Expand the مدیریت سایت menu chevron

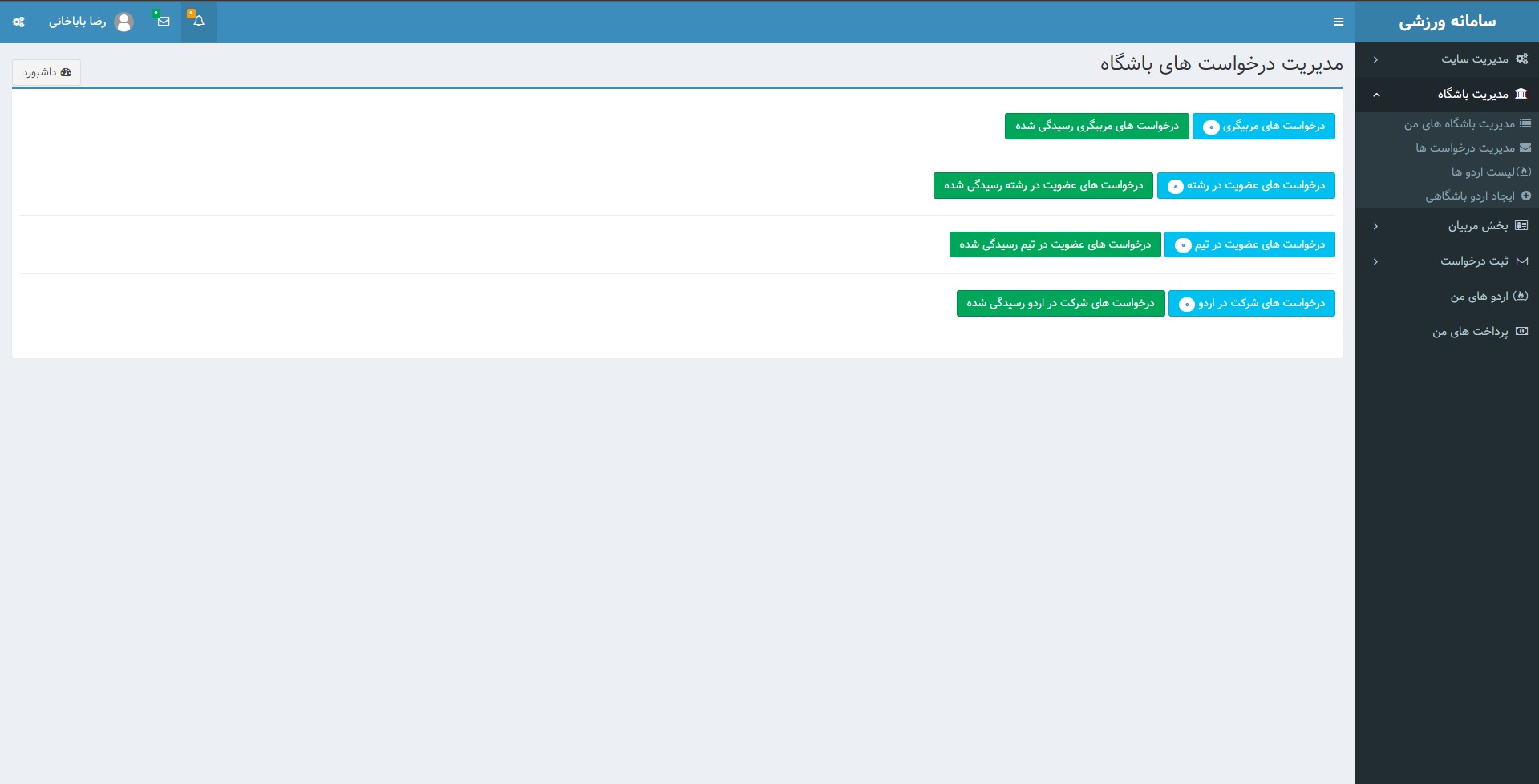click(x=1375, y=59)
